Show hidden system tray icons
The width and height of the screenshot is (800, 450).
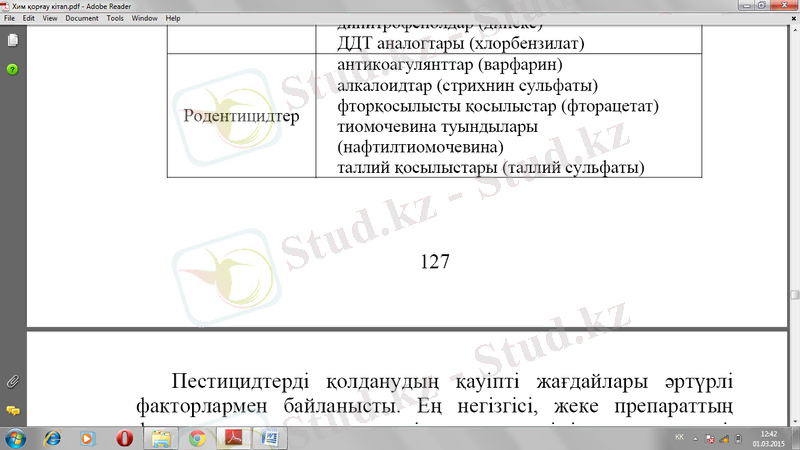click(695, 439)
